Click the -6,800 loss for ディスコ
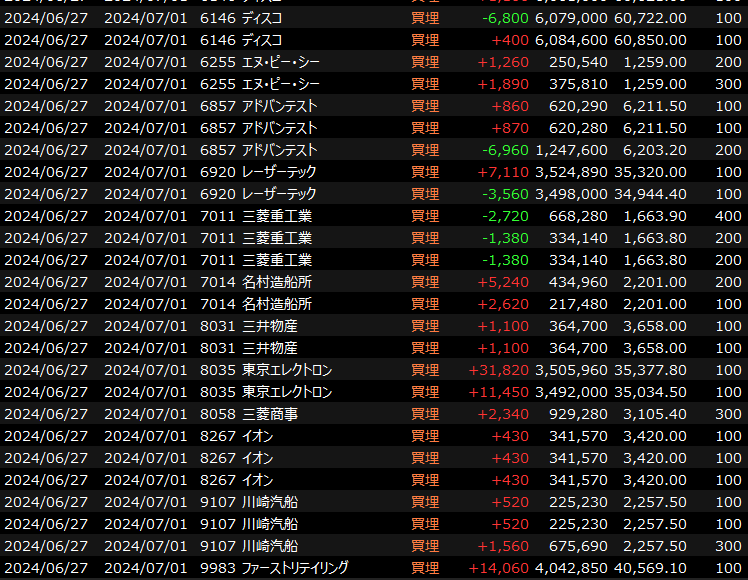Image resolution: width=748 pixels, height=580 pixels. point(504,18)
